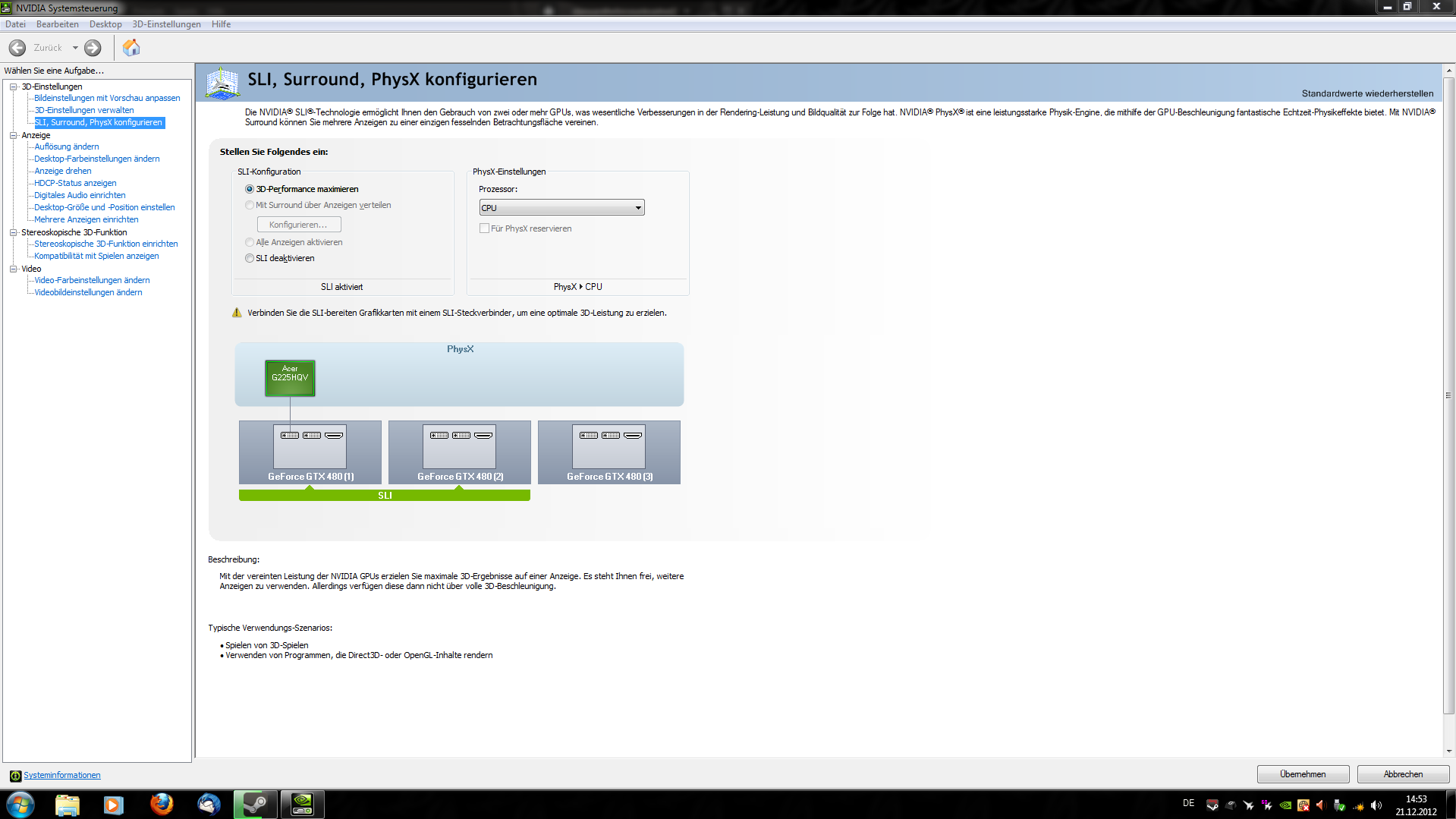Click the Systeminformationen icon
This screenshot has width=1456, height=819.
click(x=15, y=776)
